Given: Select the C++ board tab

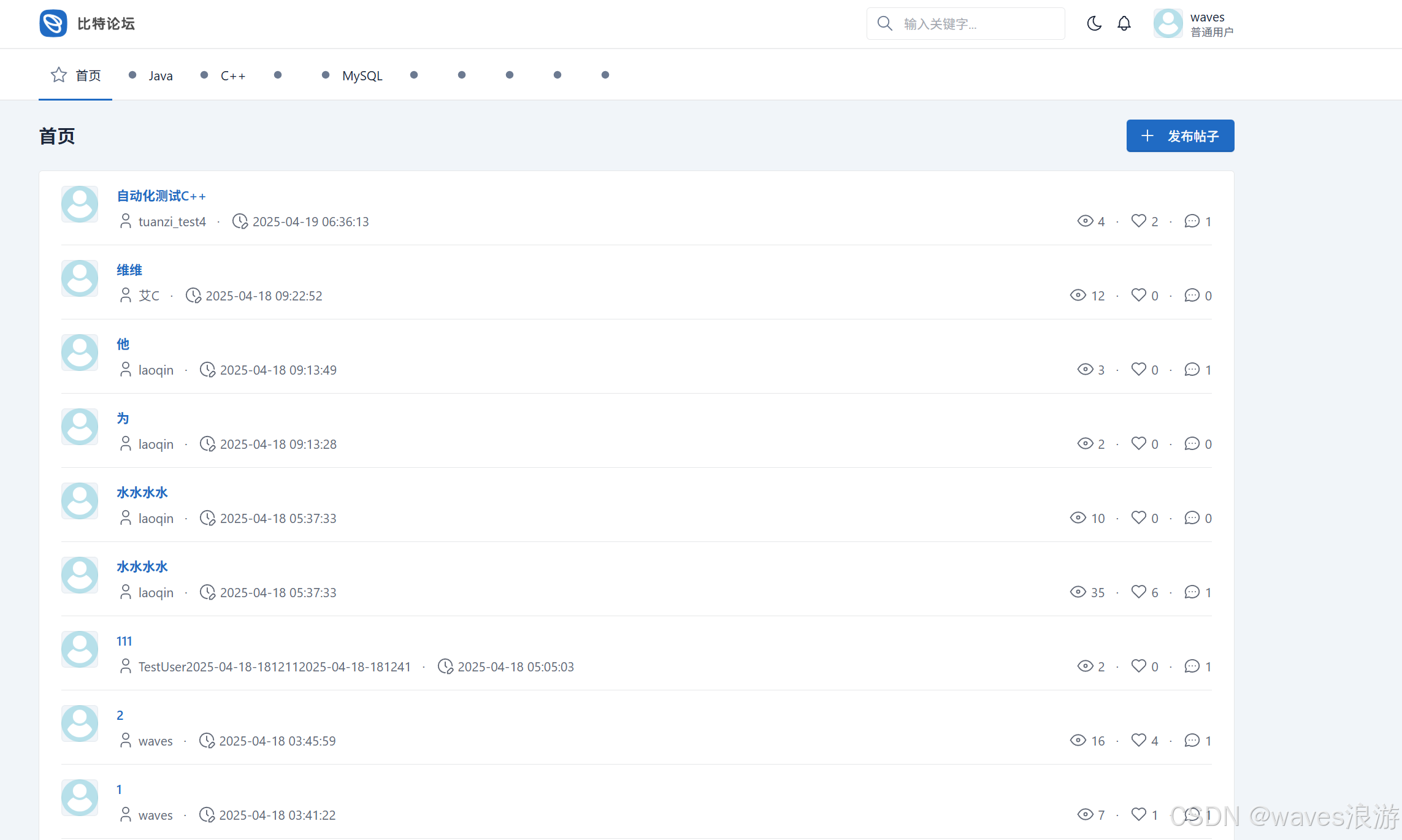Looking at the screenshot, I should [x=232, y=75].
